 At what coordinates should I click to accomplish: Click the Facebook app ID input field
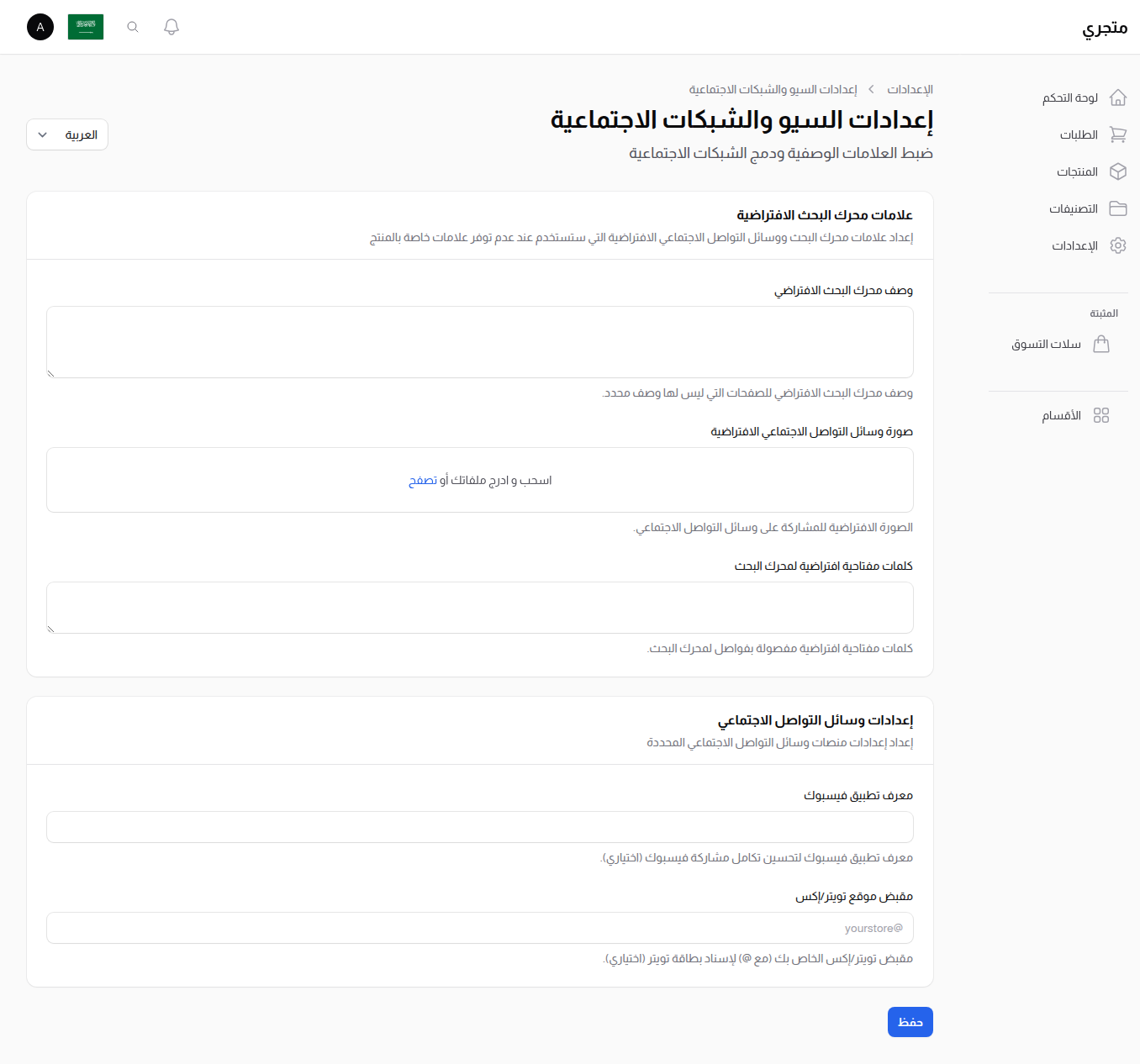479,827
